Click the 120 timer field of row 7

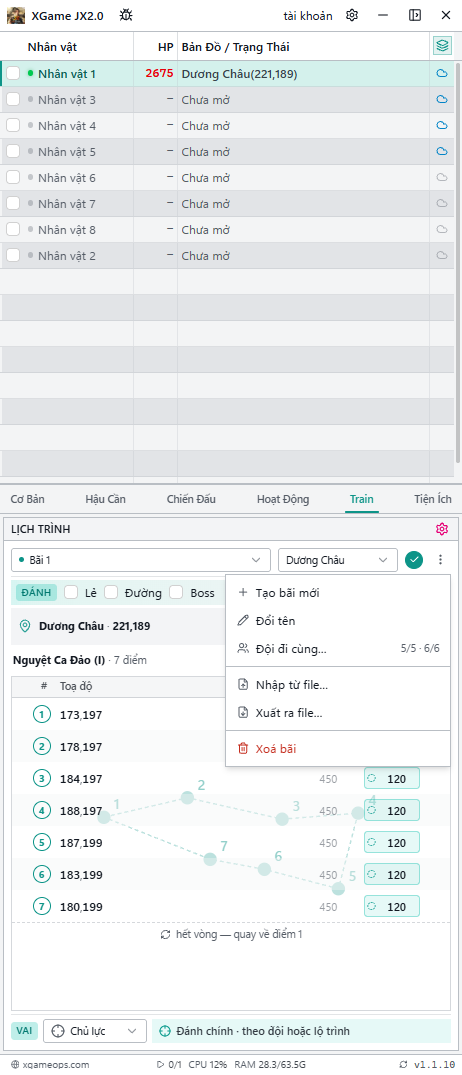(392, 907)
